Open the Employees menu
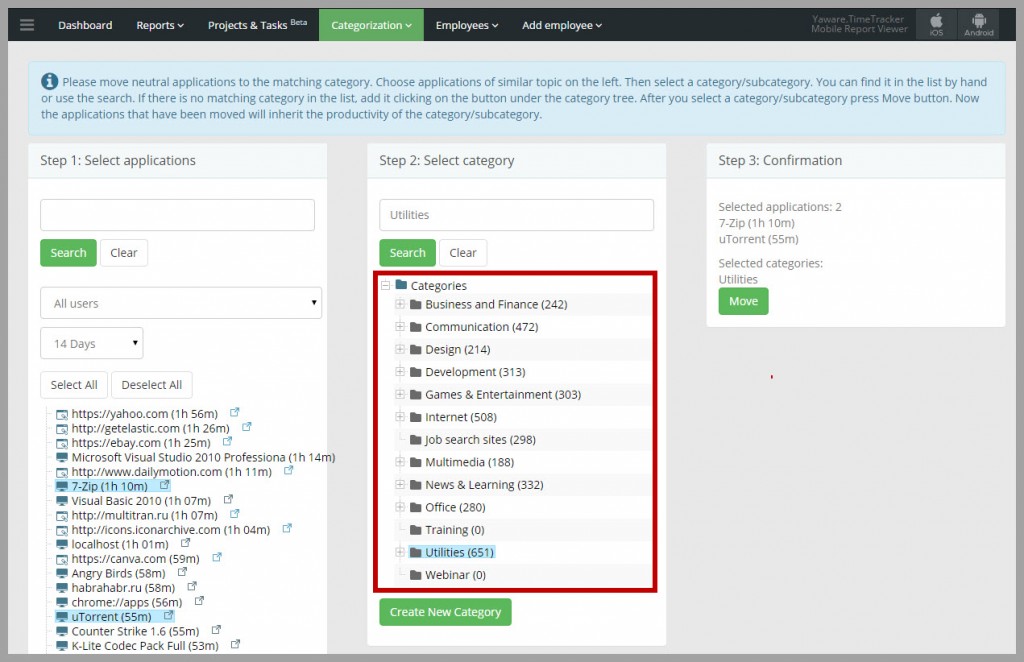The width and height of the screenshot is (1024, 662). (466, 25)
